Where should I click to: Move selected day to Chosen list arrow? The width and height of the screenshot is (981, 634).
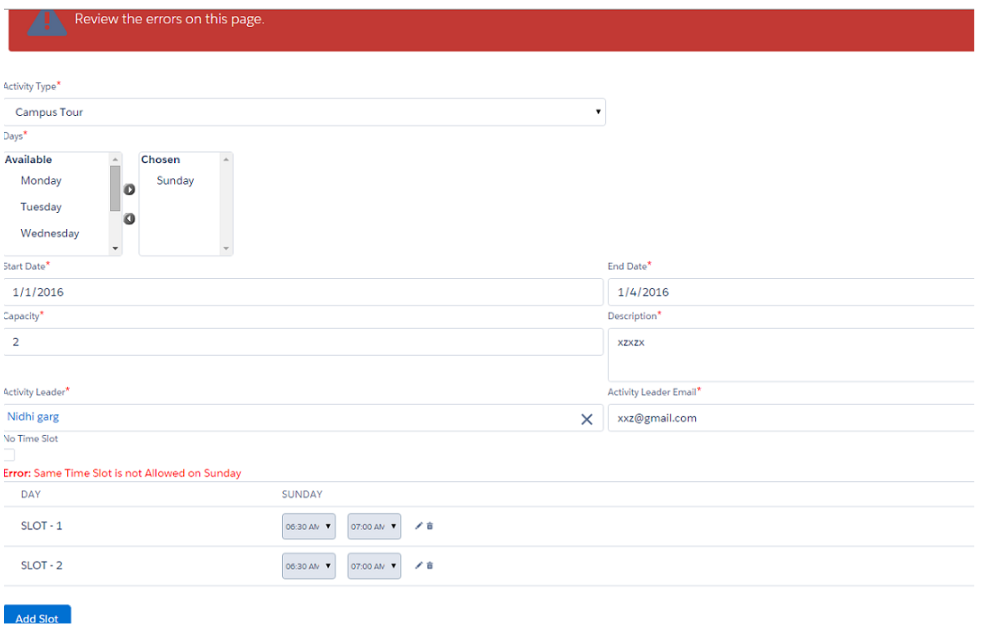coord(129,189)
